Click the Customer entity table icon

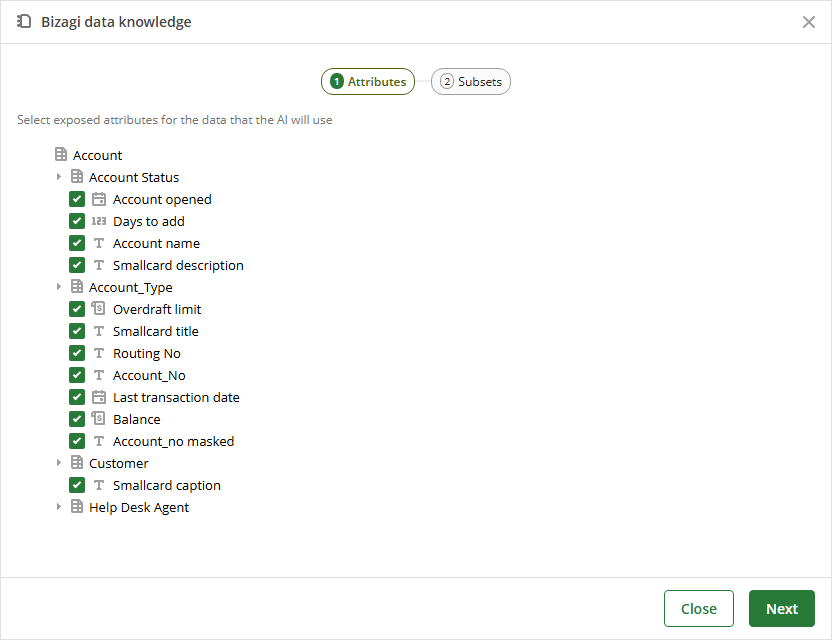(77, 462)
